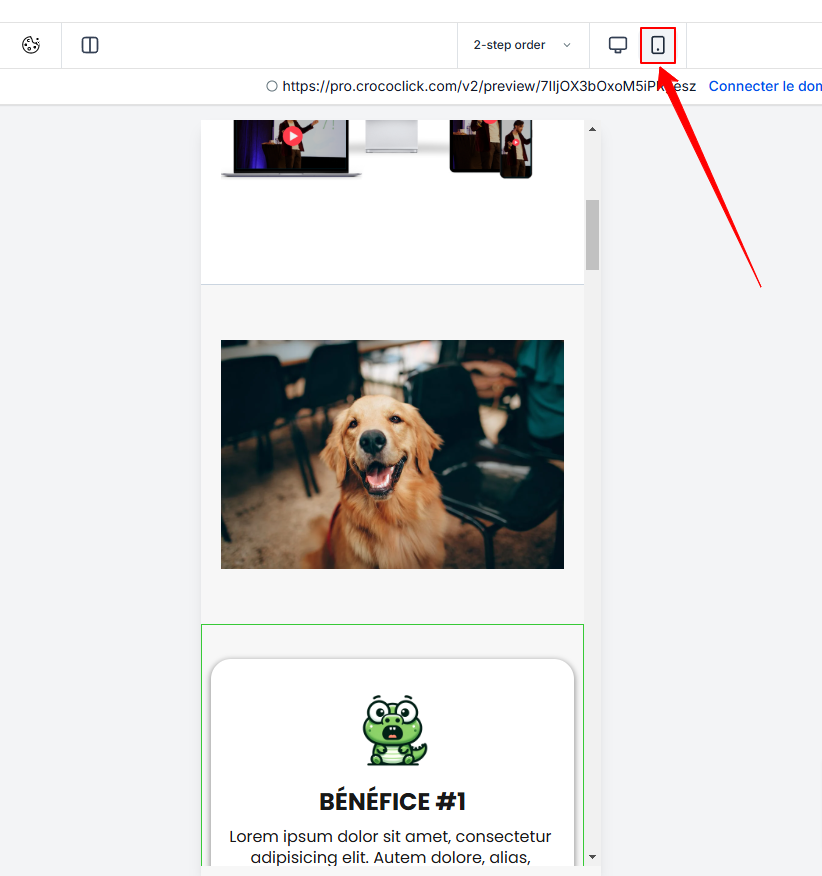Select the BÉNÉFICE #1 heading
The height and width of the screenshot is (876, 822).
point(392,802)
